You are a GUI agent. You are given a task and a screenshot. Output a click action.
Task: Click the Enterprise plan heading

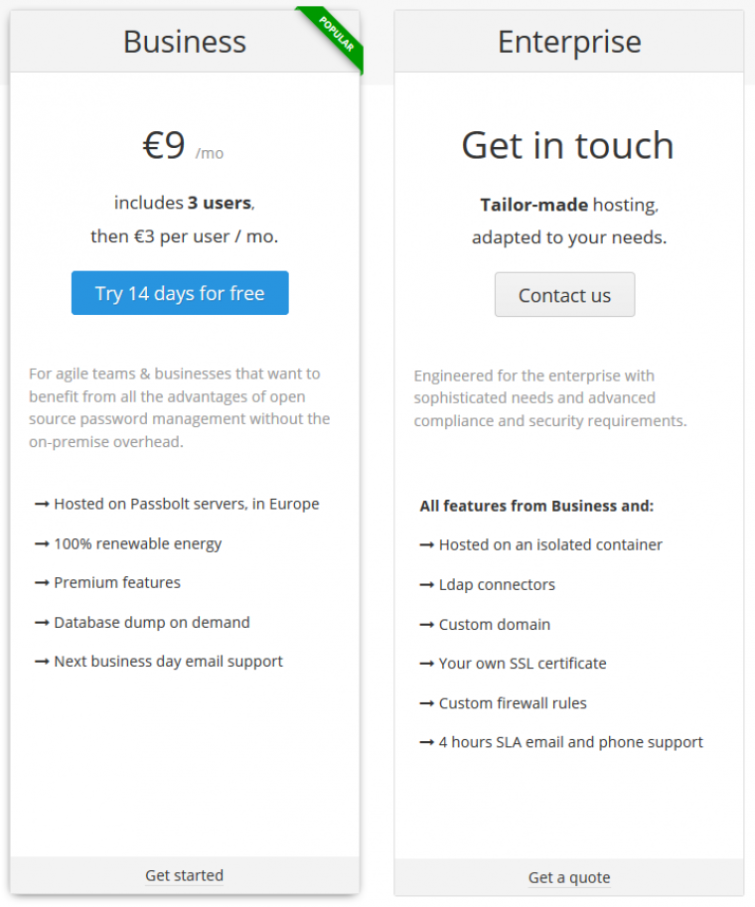click(569, 42)
